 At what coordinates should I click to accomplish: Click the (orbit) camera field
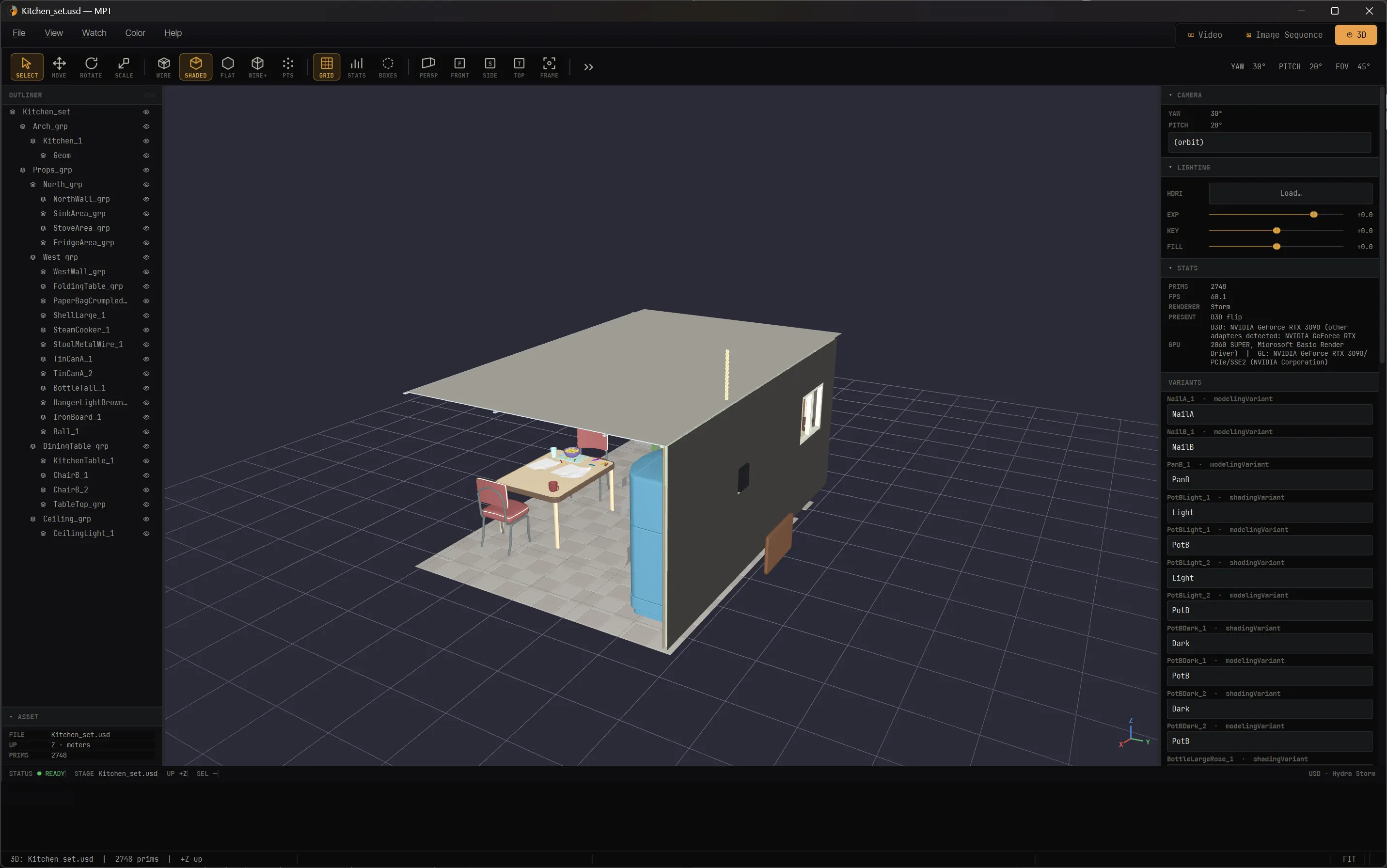[1269, 142]
